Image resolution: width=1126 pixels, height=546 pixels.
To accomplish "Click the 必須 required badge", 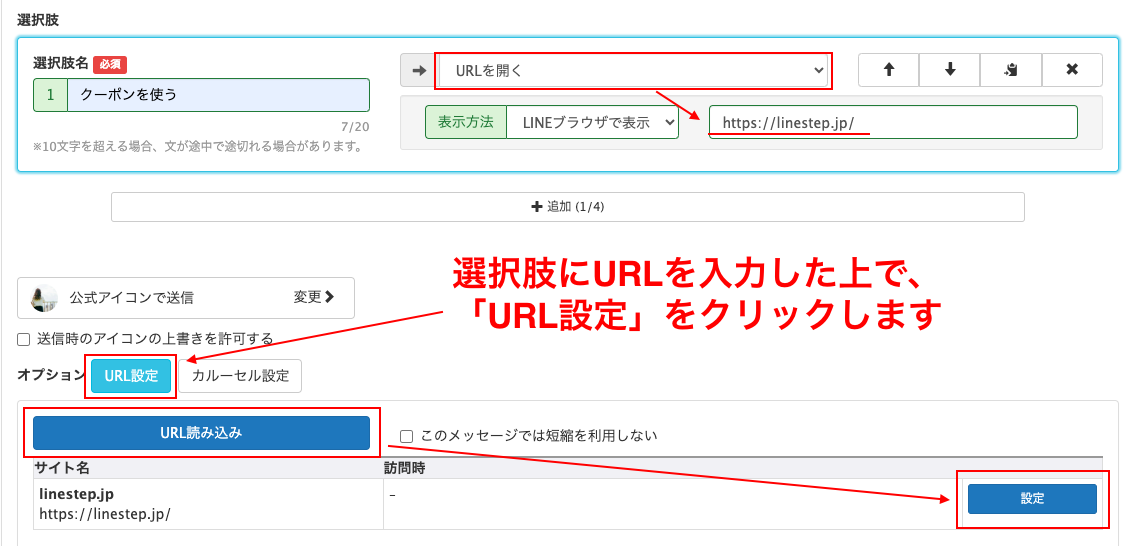I will pyautogui.click(x=110, y=64).
